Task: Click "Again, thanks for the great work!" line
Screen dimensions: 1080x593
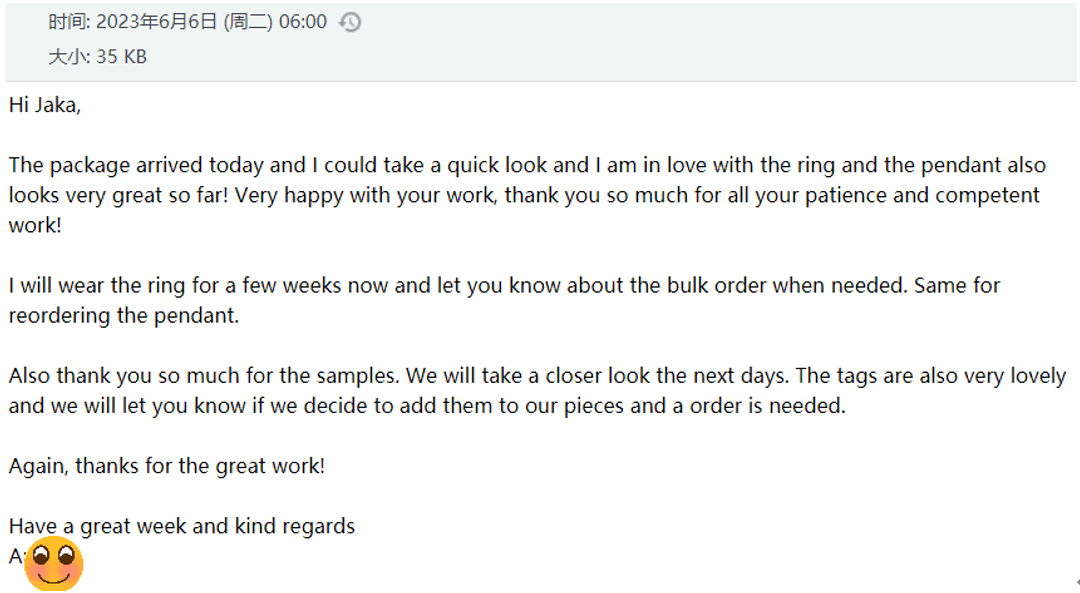Action: [x=167, y=466]
